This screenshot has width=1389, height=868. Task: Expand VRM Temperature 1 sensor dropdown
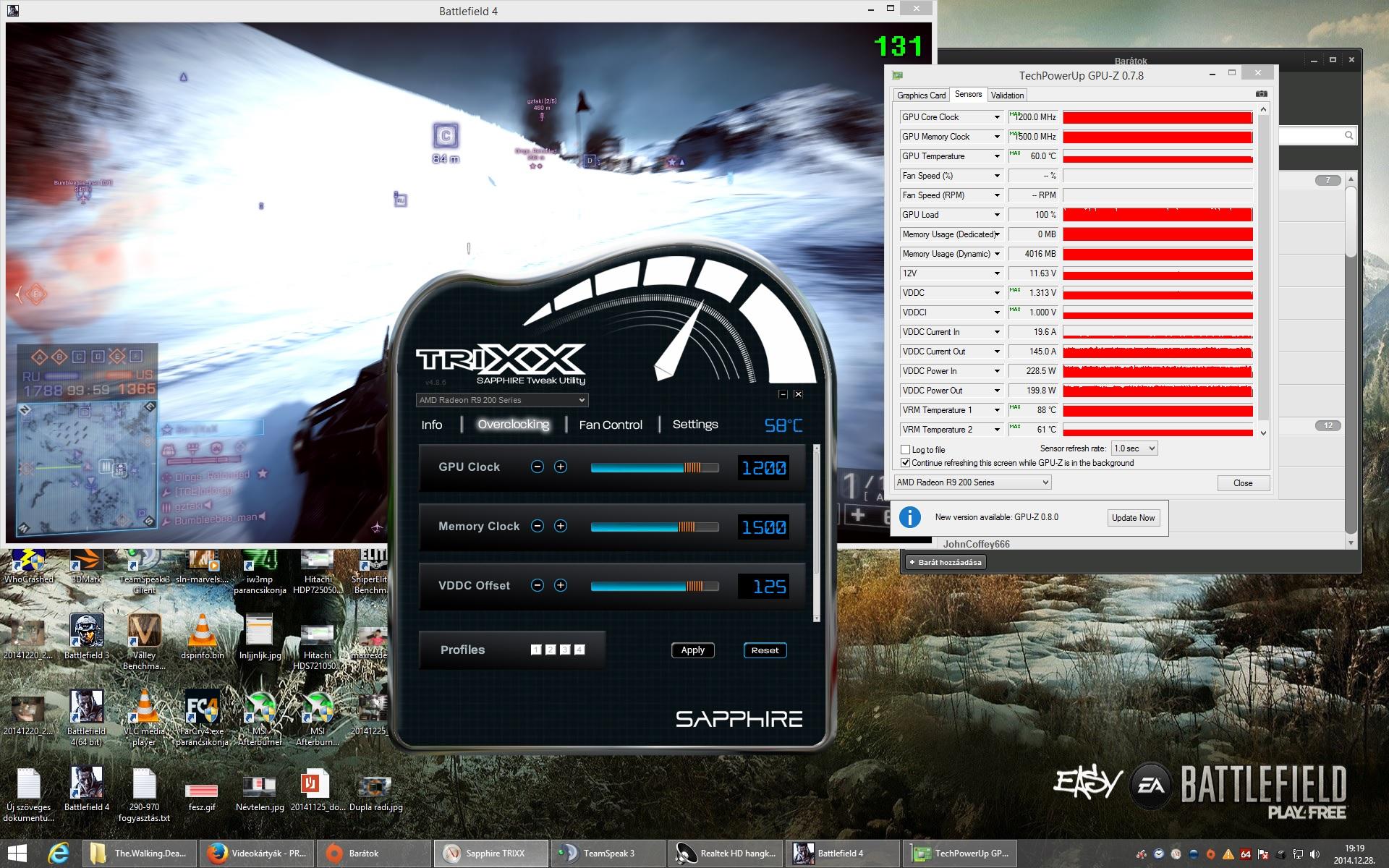(997, 410)
